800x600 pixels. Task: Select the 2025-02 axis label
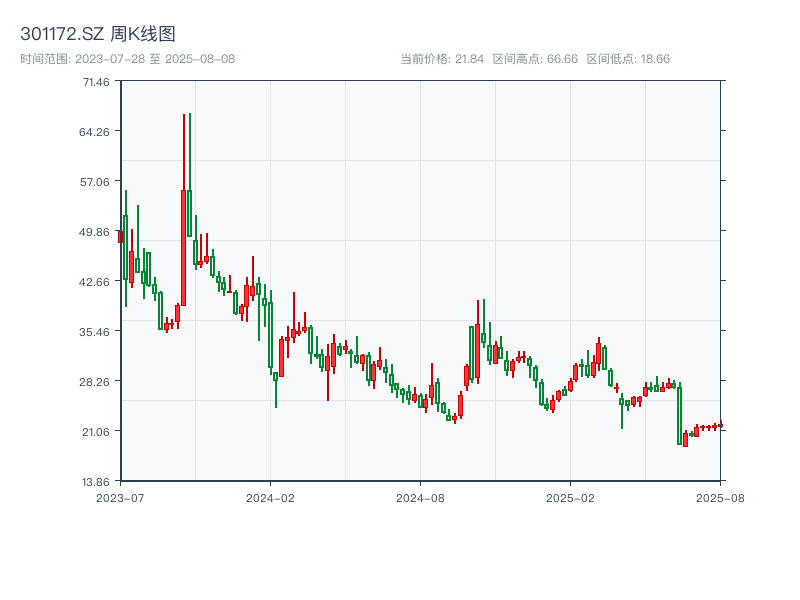coord(570,496)
